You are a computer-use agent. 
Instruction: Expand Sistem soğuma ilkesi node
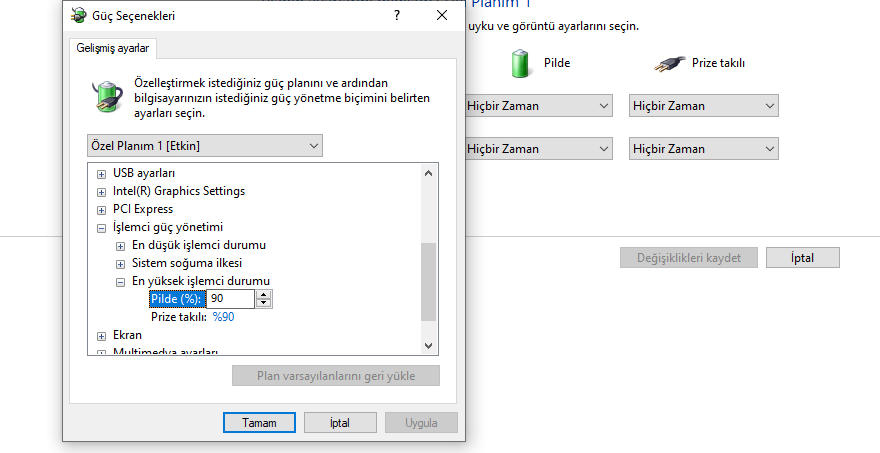click(120, 264)
